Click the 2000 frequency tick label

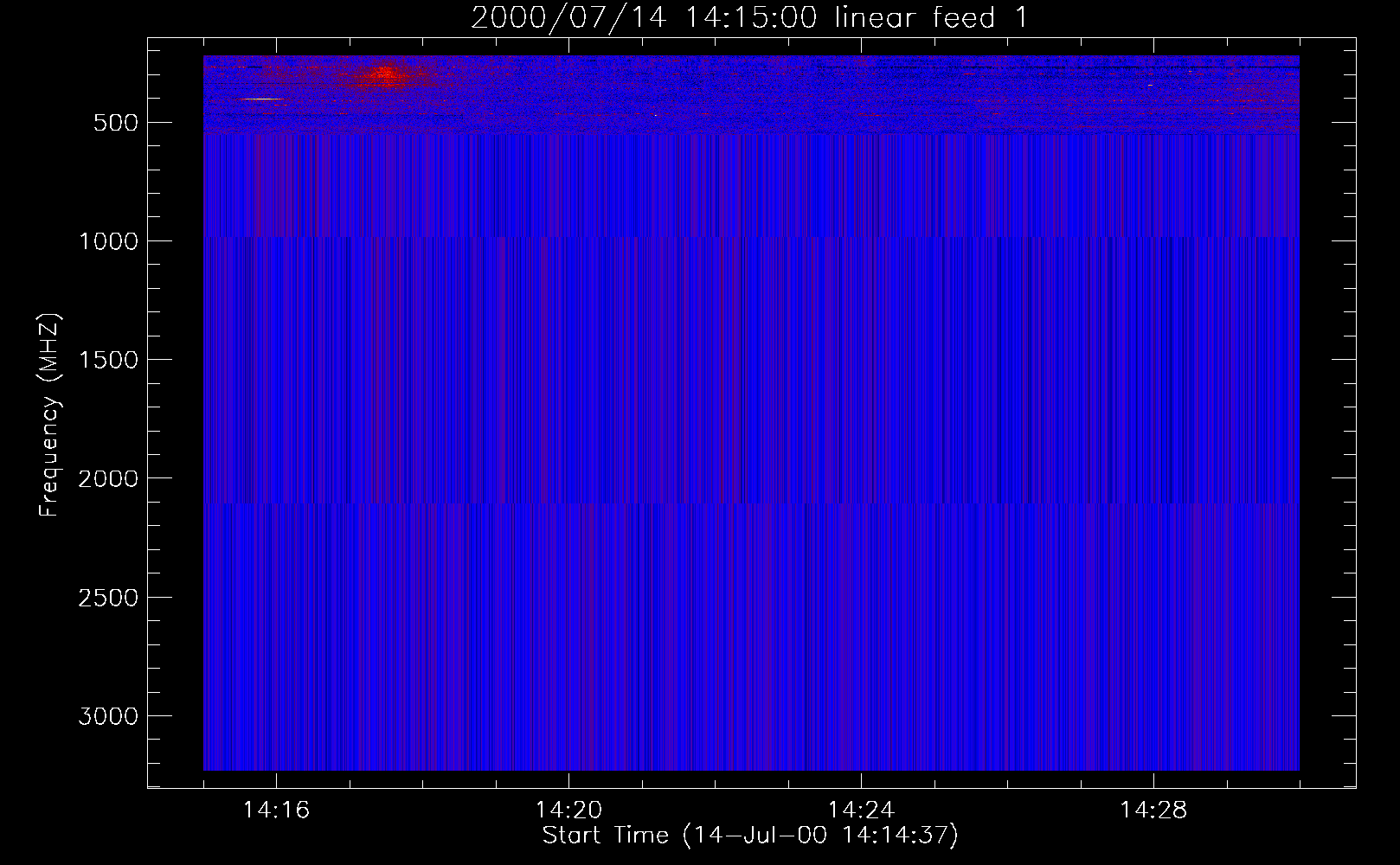pos(108,479)
